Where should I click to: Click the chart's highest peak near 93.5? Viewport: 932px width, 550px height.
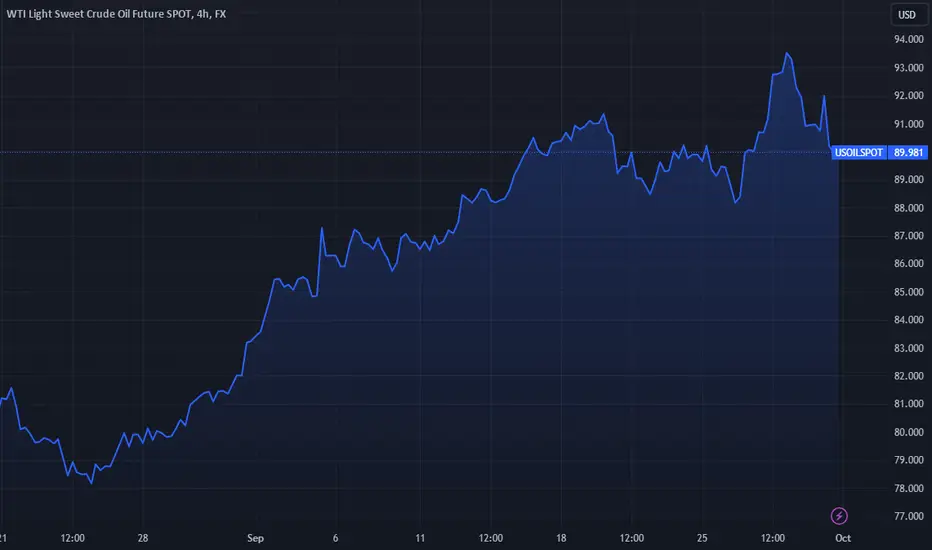(x=787, y=54)
